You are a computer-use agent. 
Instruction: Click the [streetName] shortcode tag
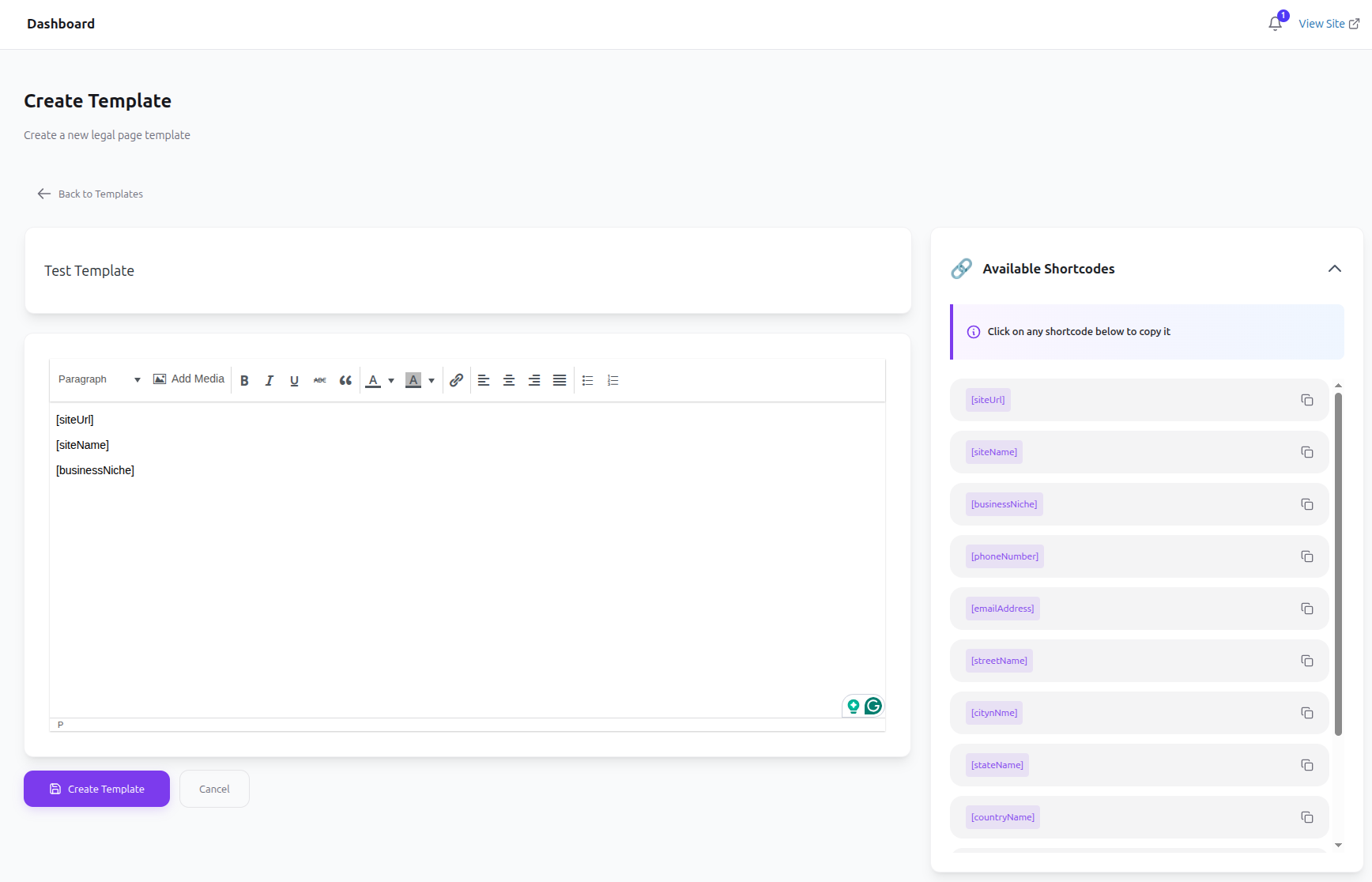pos(999,661)
